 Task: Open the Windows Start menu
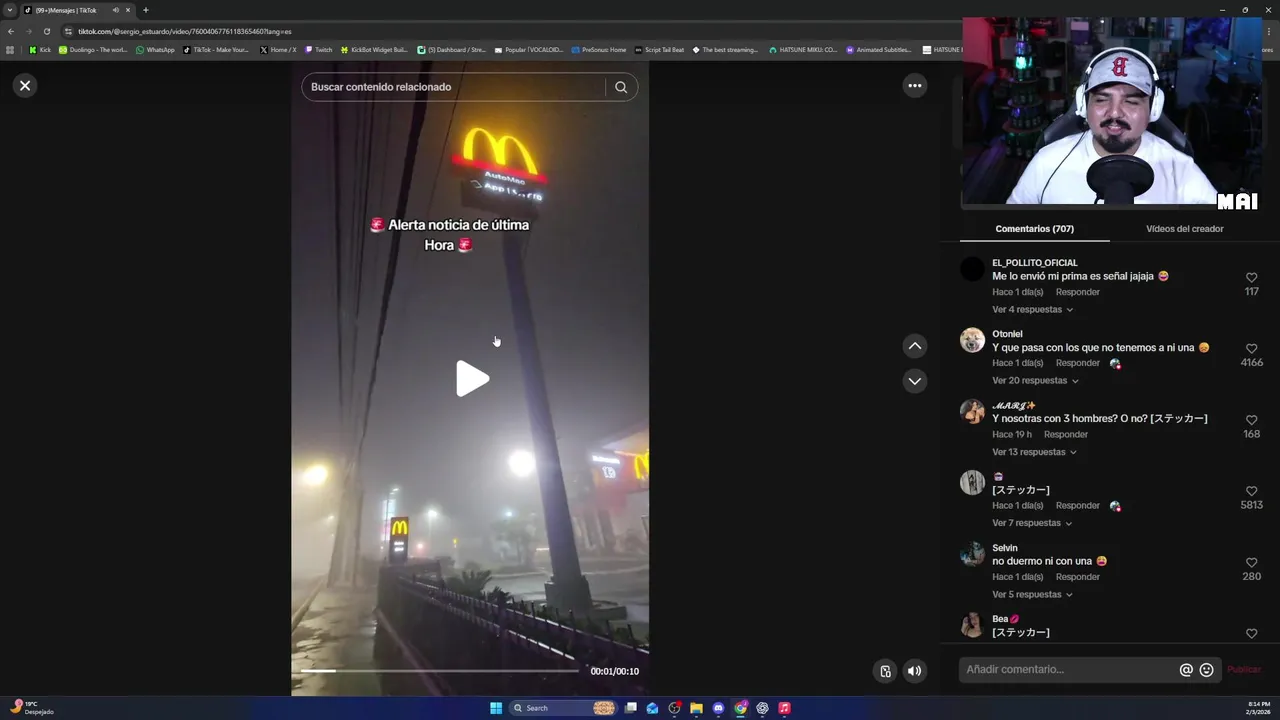(x=496, y=708)
